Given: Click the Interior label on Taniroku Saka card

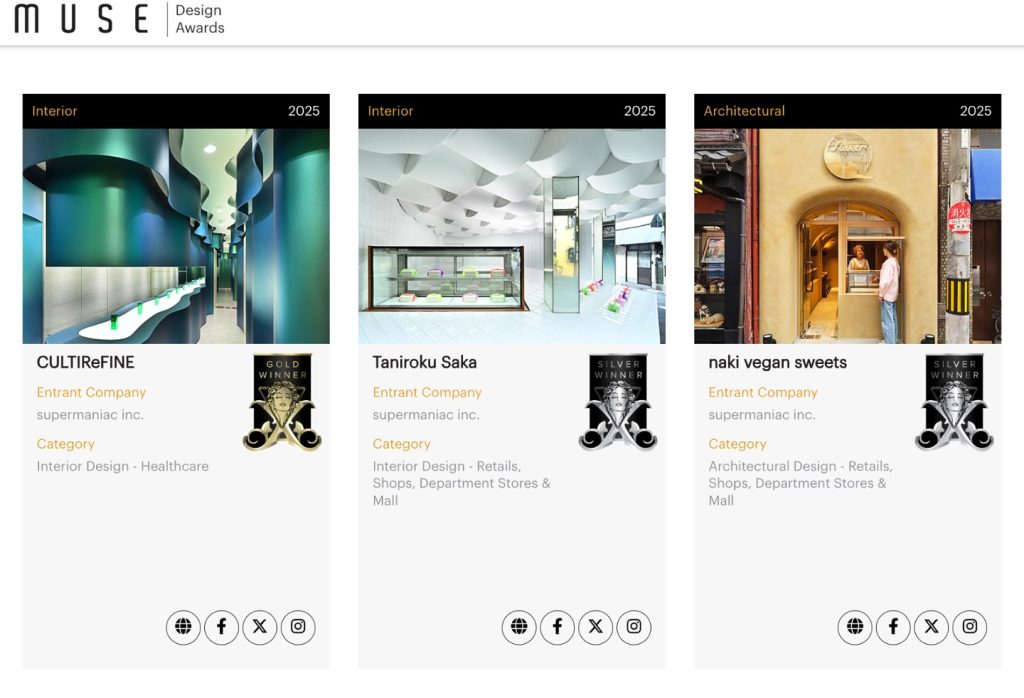Looking at the screenshot, I should point(391,111).
